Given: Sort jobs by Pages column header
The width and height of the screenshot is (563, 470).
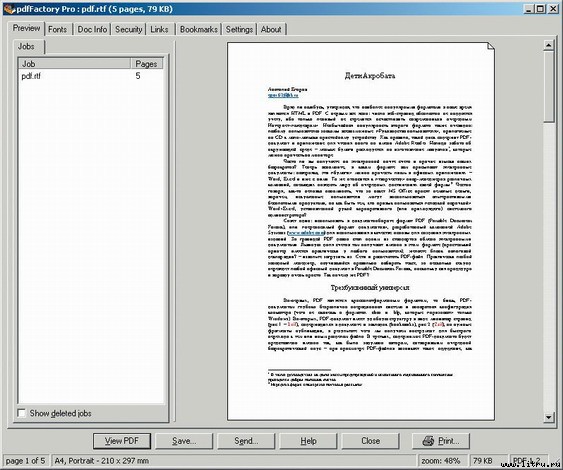Looking at the screenshot, I should (x=146, y=64).
